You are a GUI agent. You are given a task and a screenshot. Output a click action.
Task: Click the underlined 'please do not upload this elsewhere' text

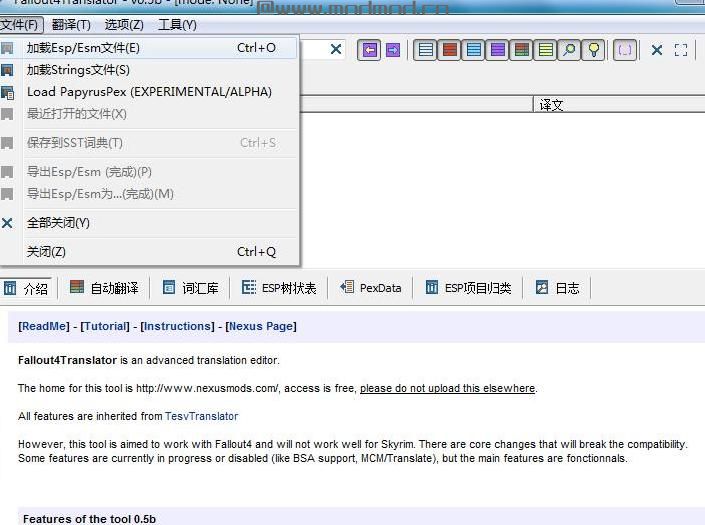[447, 388]
